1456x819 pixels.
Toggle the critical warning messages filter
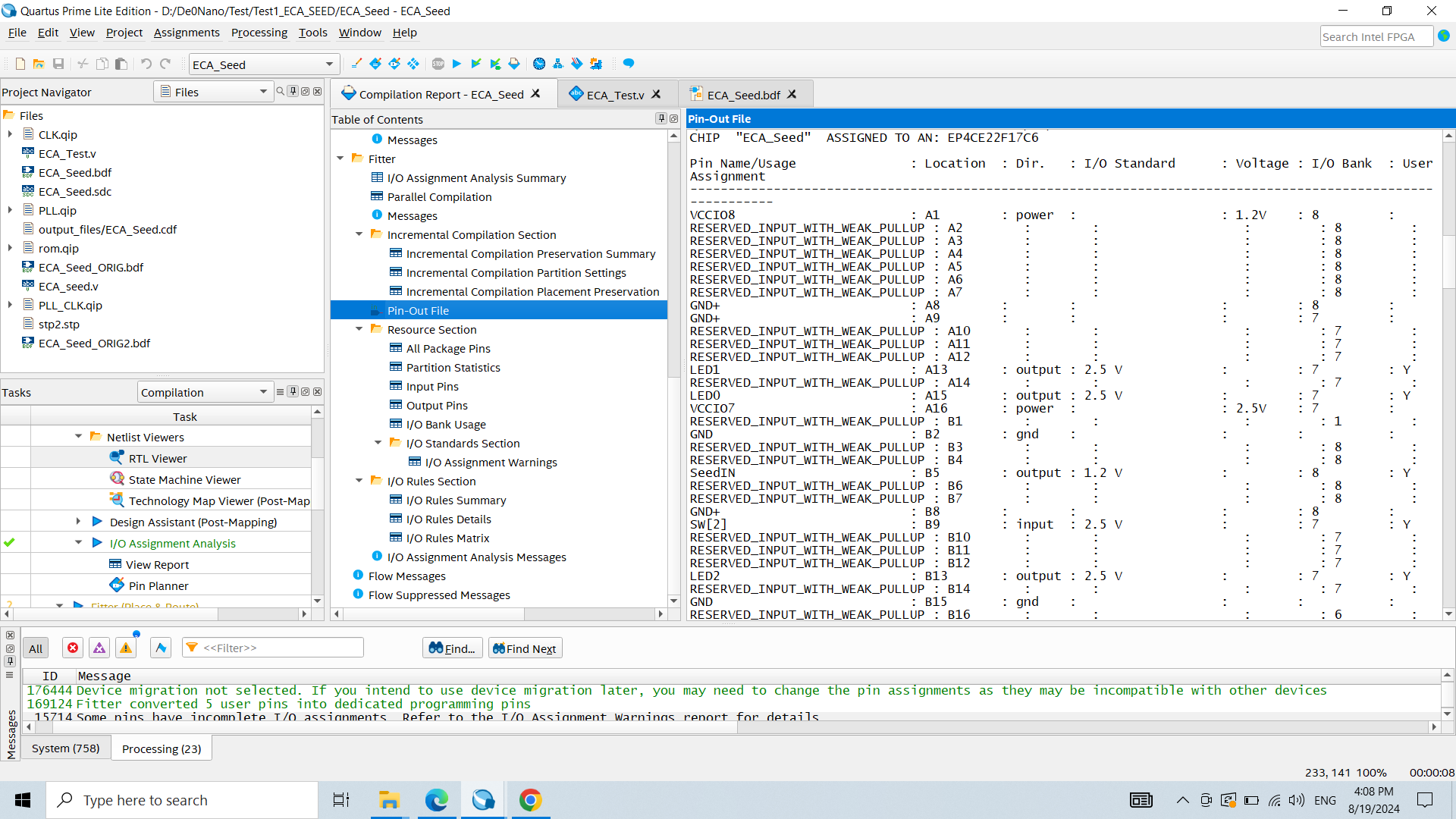pos(99,648)
